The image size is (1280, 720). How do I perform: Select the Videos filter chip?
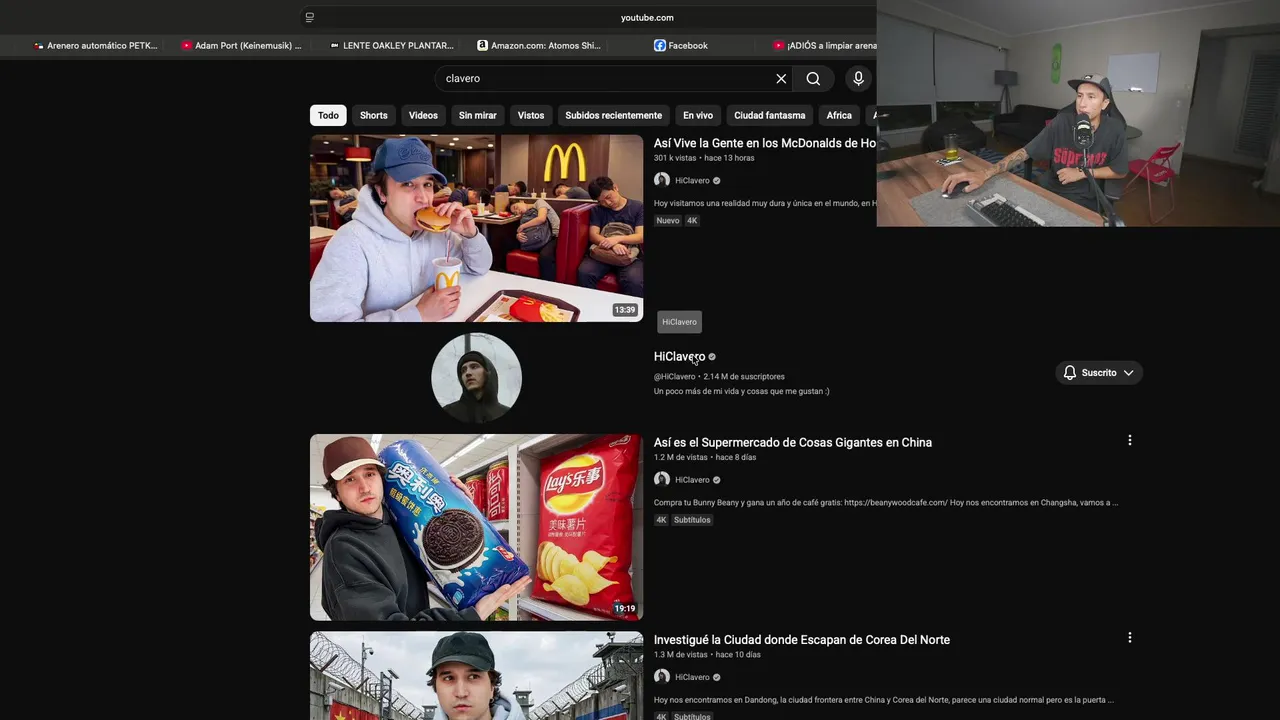click(x=423, y=115)
